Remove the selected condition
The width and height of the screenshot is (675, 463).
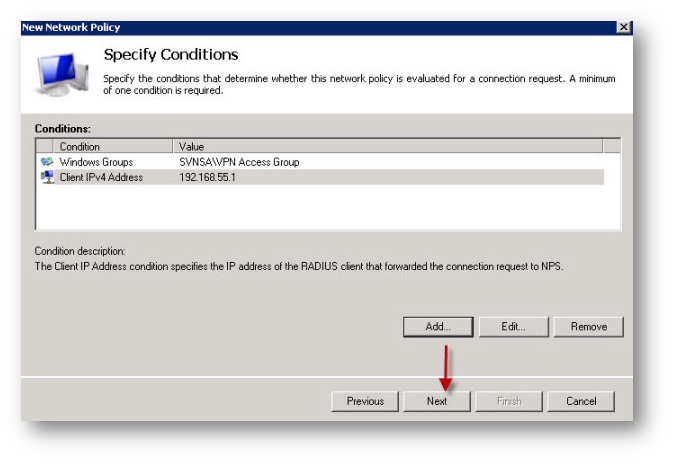588,327
